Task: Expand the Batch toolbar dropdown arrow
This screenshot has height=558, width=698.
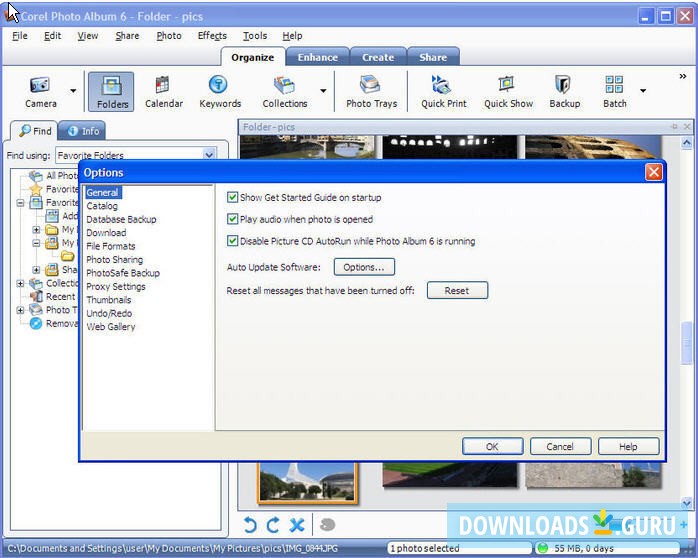Action: coord(643,91)
